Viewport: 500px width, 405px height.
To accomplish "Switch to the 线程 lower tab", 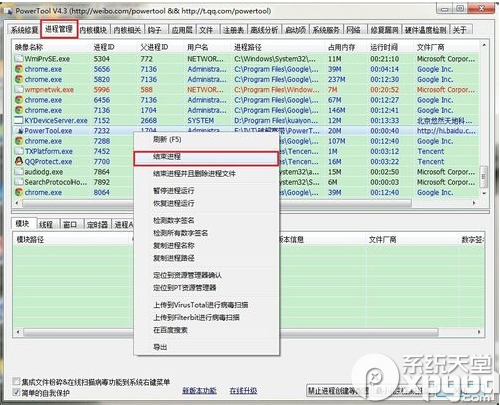I will (46, 224).
